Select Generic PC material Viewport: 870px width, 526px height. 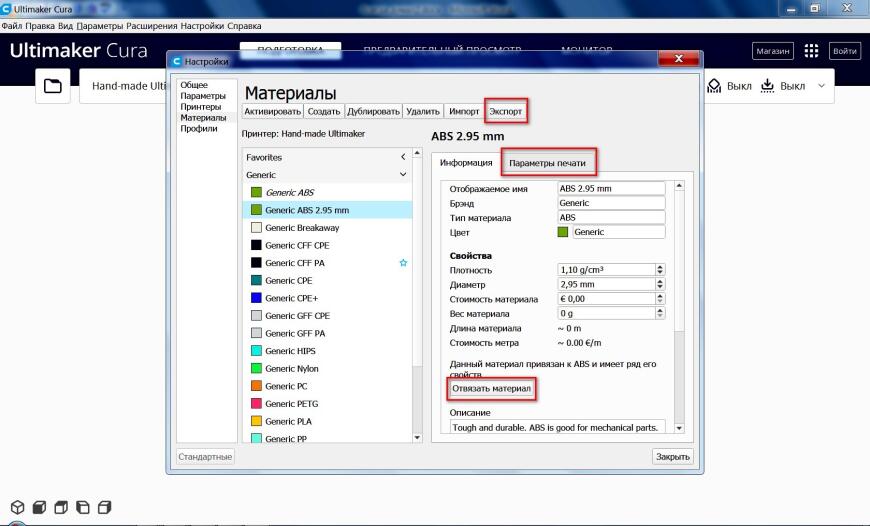coord(327,386)
